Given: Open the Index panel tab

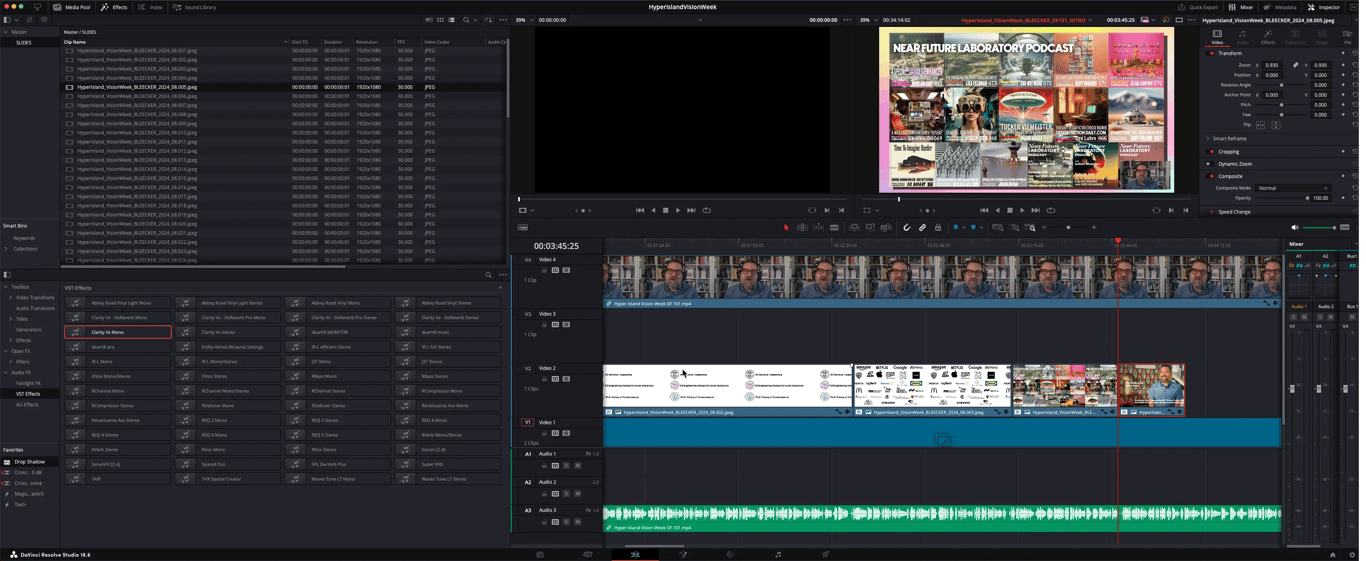Looking at the screenshot, I should (x=150, y=7).
